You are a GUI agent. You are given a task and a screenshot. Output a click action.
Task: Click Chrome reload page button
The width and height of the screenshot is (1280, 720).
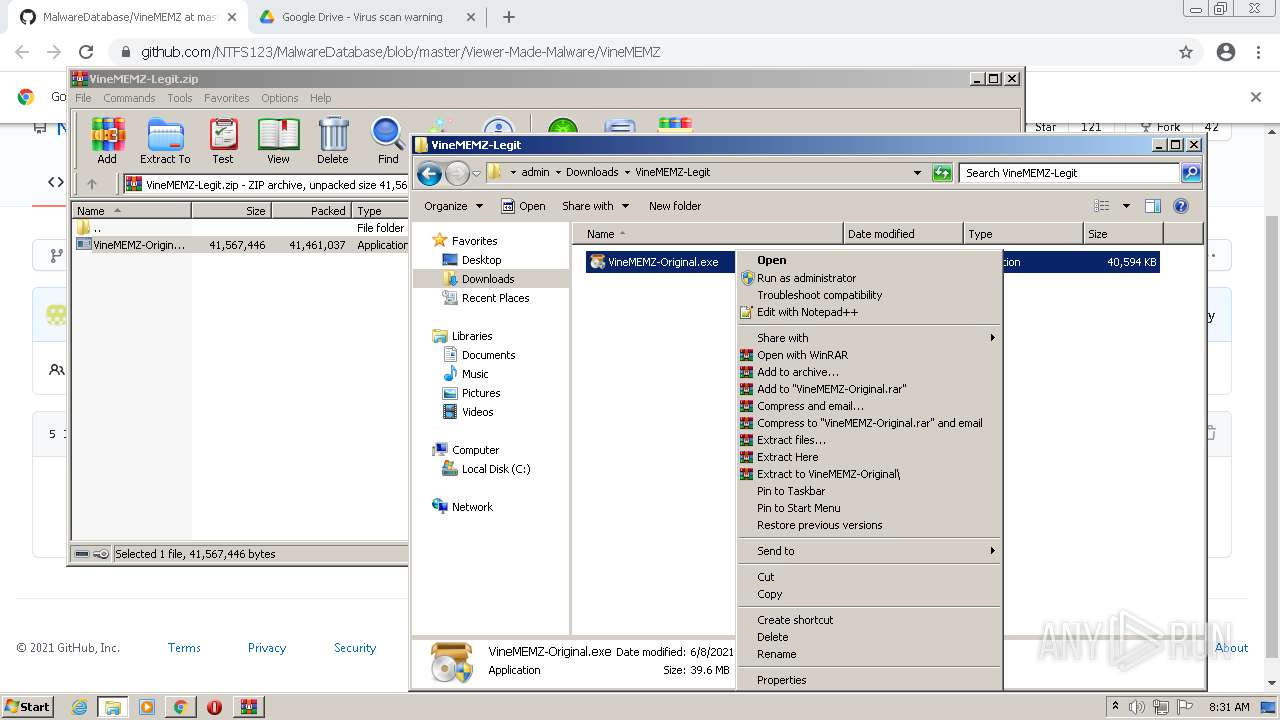point(86,52)
